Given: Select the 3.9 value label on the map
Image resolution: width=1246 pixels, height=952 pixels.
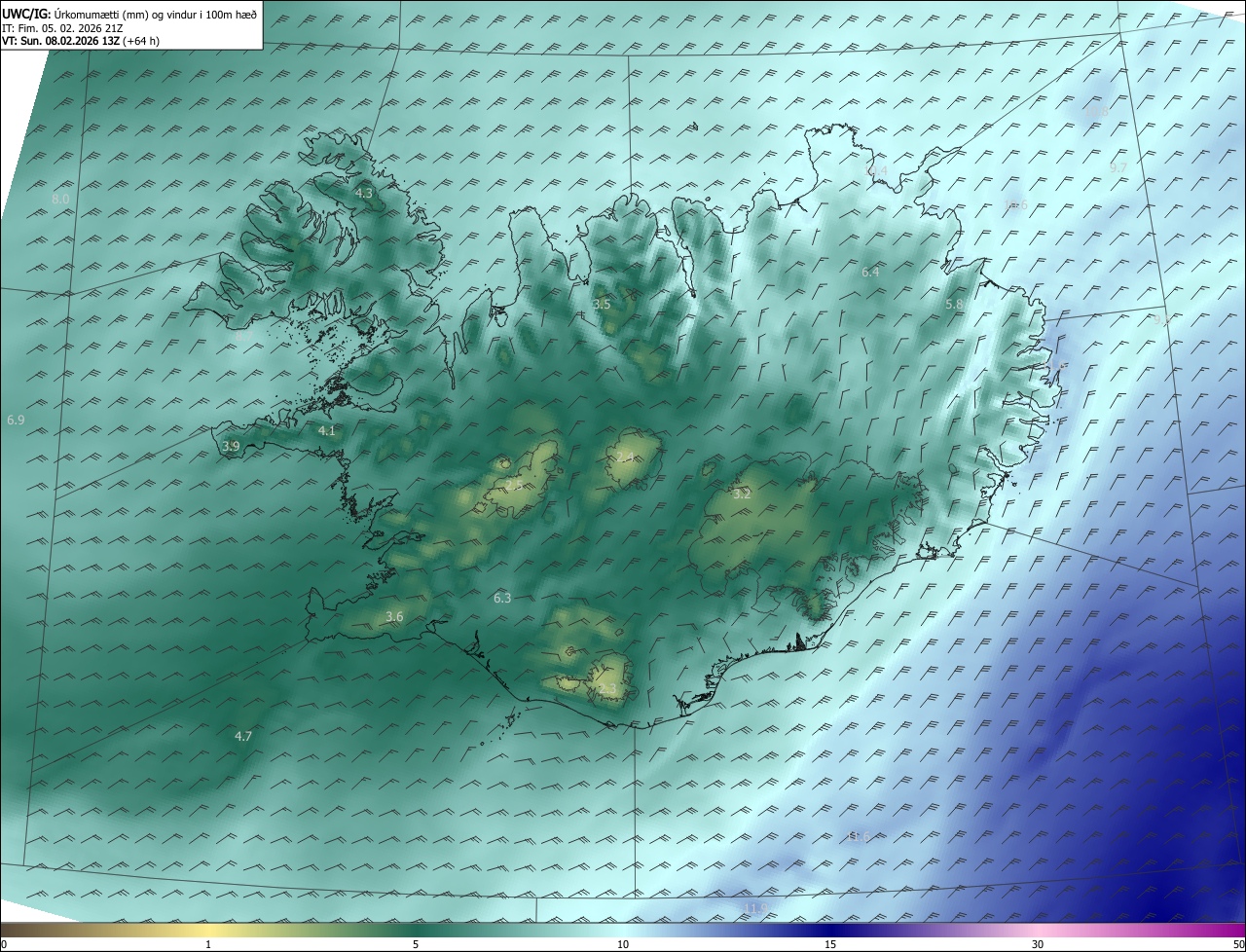Looking at the screenshot, I should 231,446.
